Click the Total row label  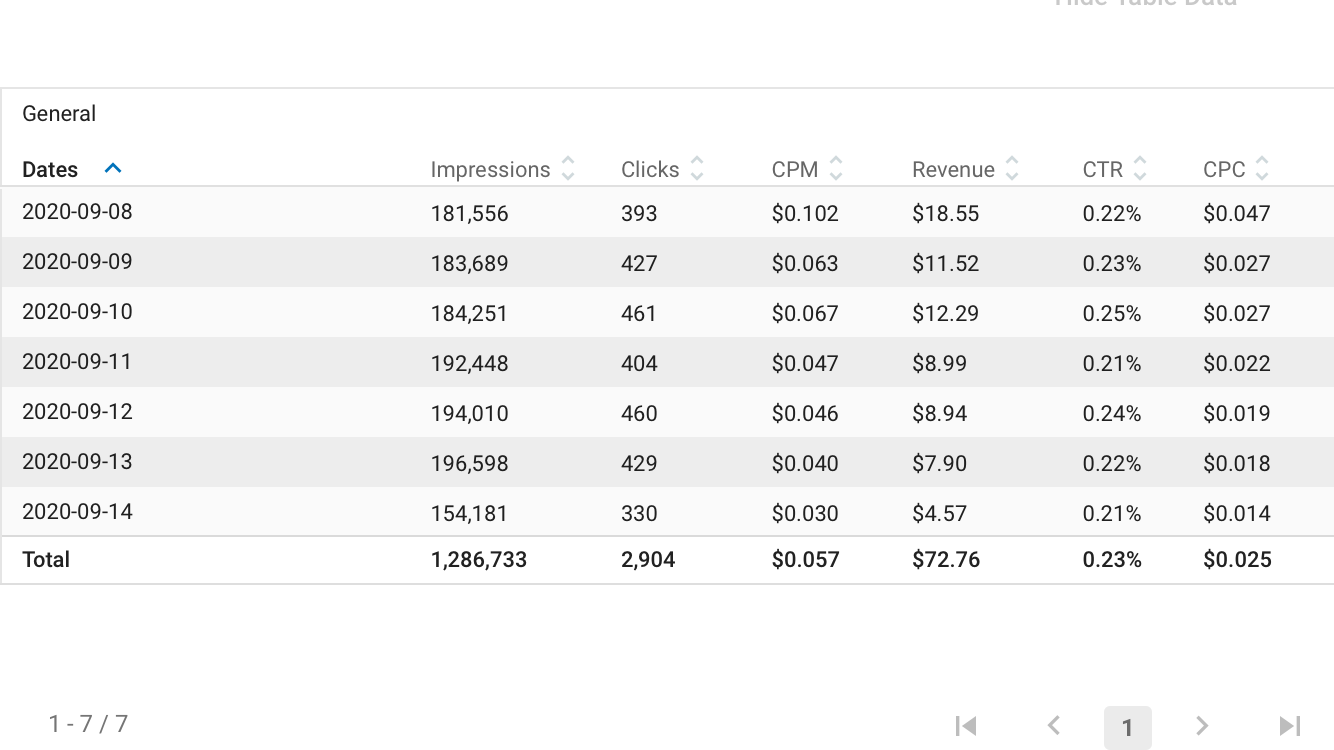(46, 560)
